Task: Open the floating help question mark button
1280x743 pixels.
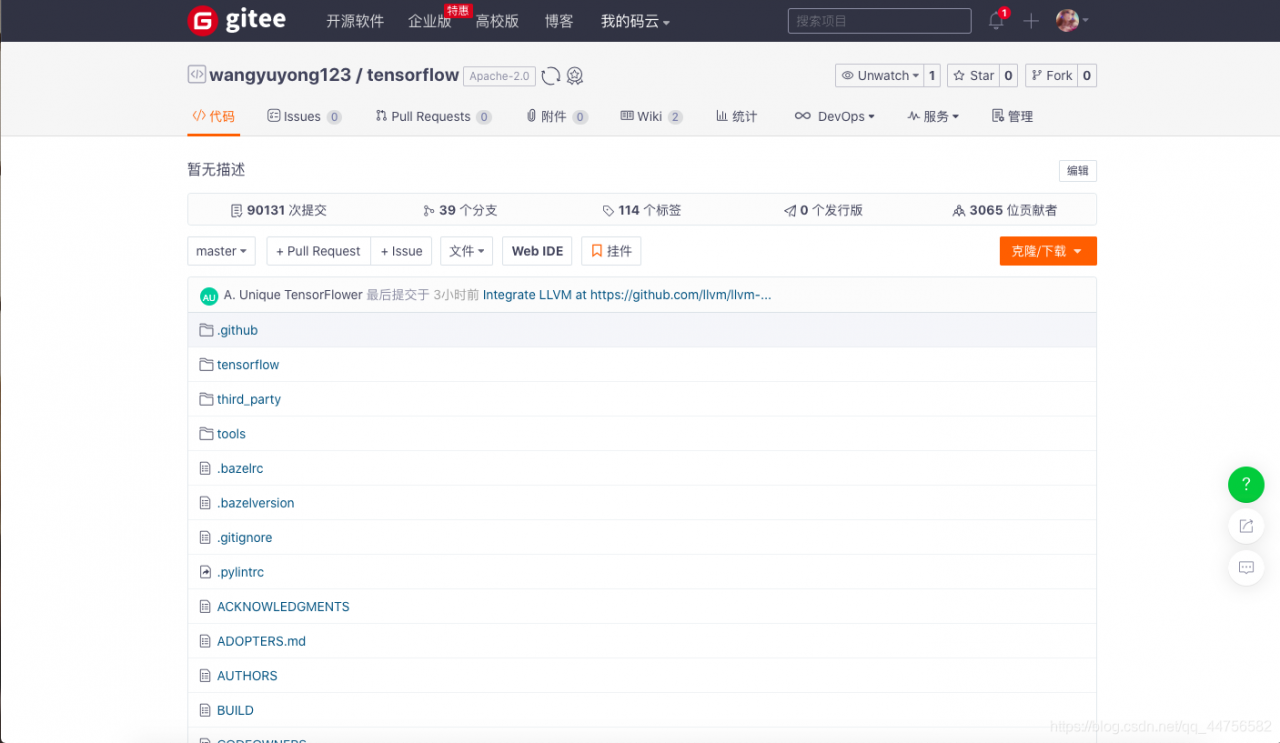Action: tap(1245, 484)
